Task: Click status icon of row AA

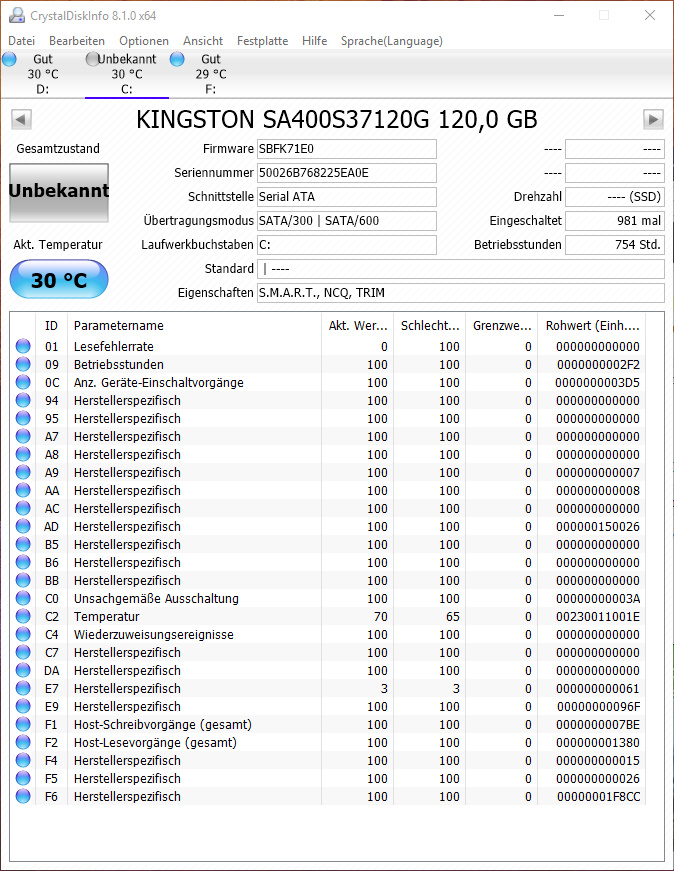Action: click(23, 490)
